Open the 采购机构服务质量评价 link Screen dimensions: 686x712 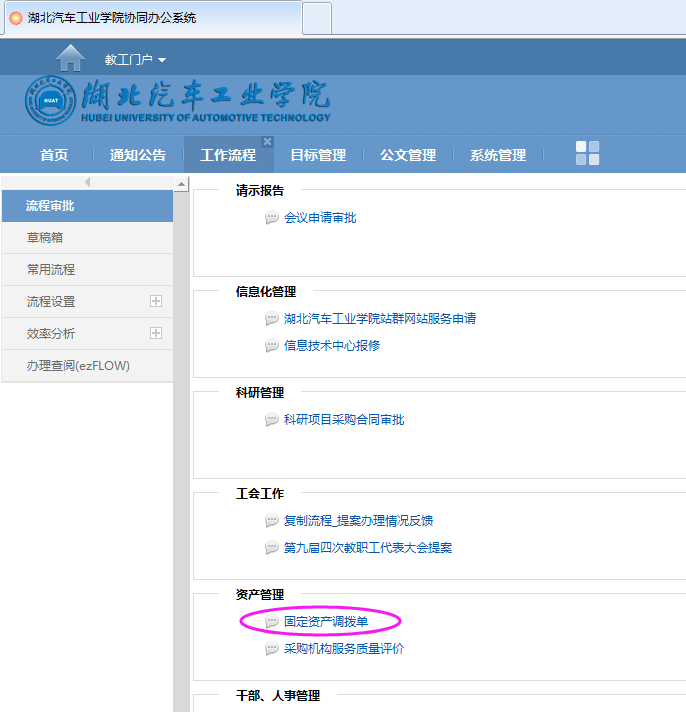[344, 648]
